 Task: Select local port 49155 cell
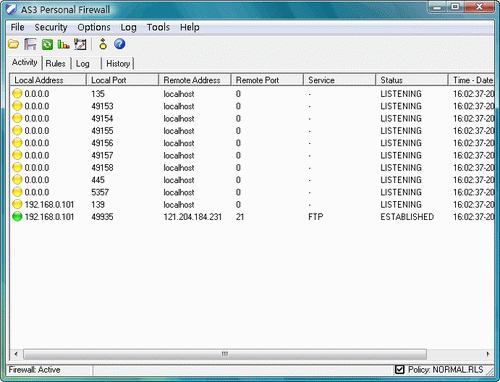click(102, 131)
